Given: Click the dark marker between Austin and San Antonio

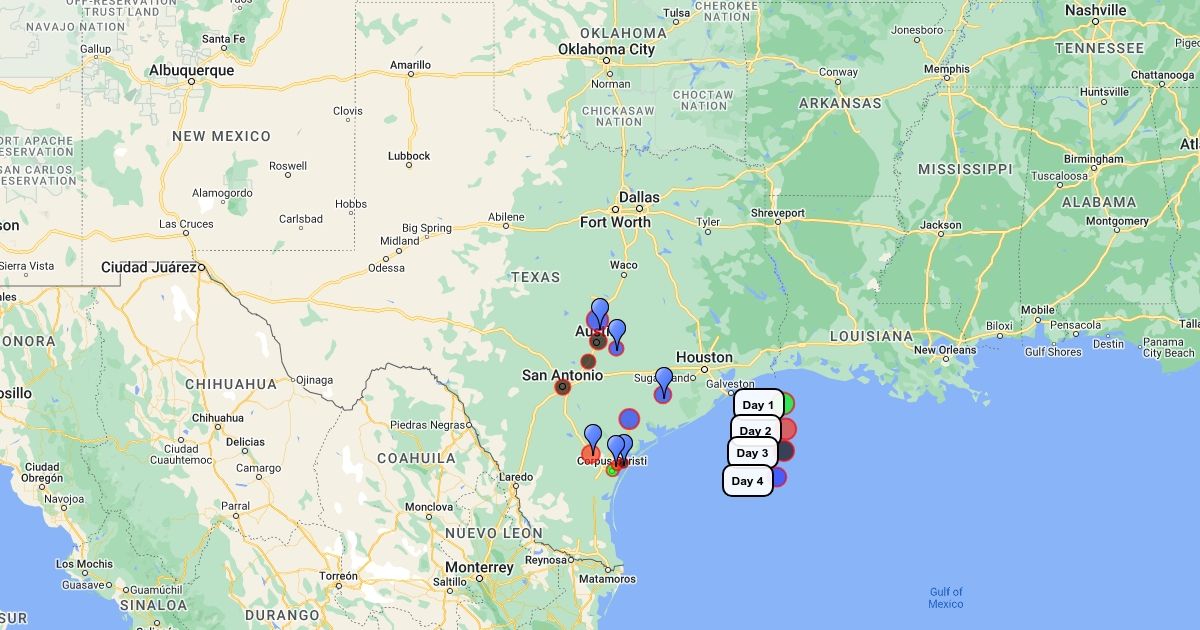Looking at the screenshot, I should pyautogui.click(x=588, y=361).
